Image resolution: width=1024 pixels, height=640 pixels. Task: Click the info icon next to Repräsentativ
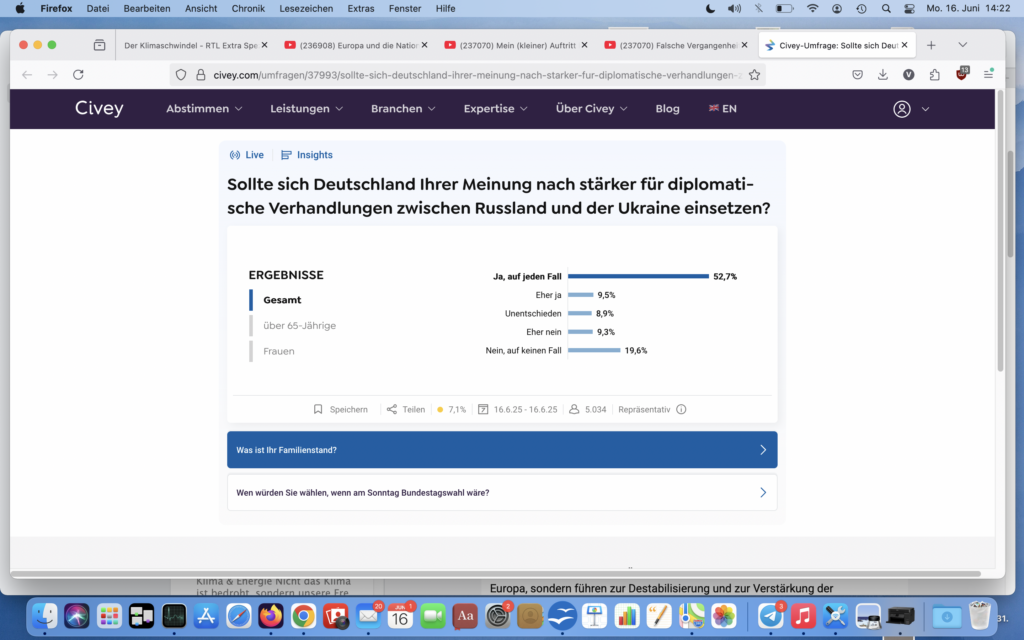[x=681, y=409]
